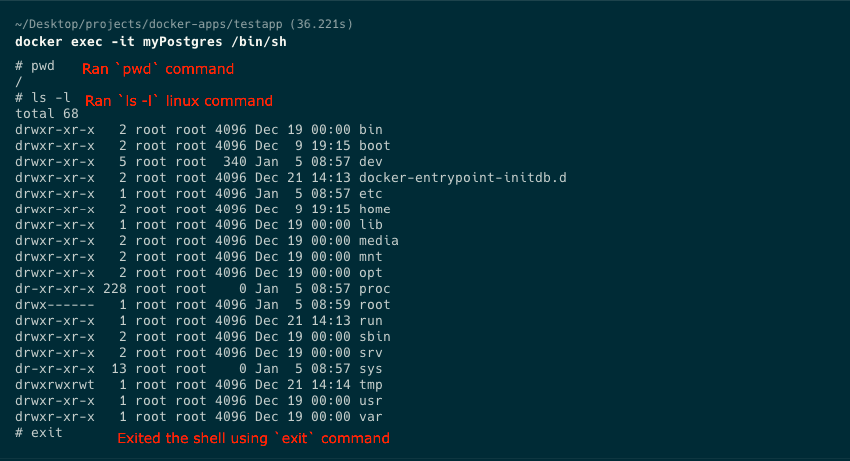The height and width of the screenshot is (461, 850).
Task: Click the drwxrwxrwt permissions string
Action: [55, 385]
